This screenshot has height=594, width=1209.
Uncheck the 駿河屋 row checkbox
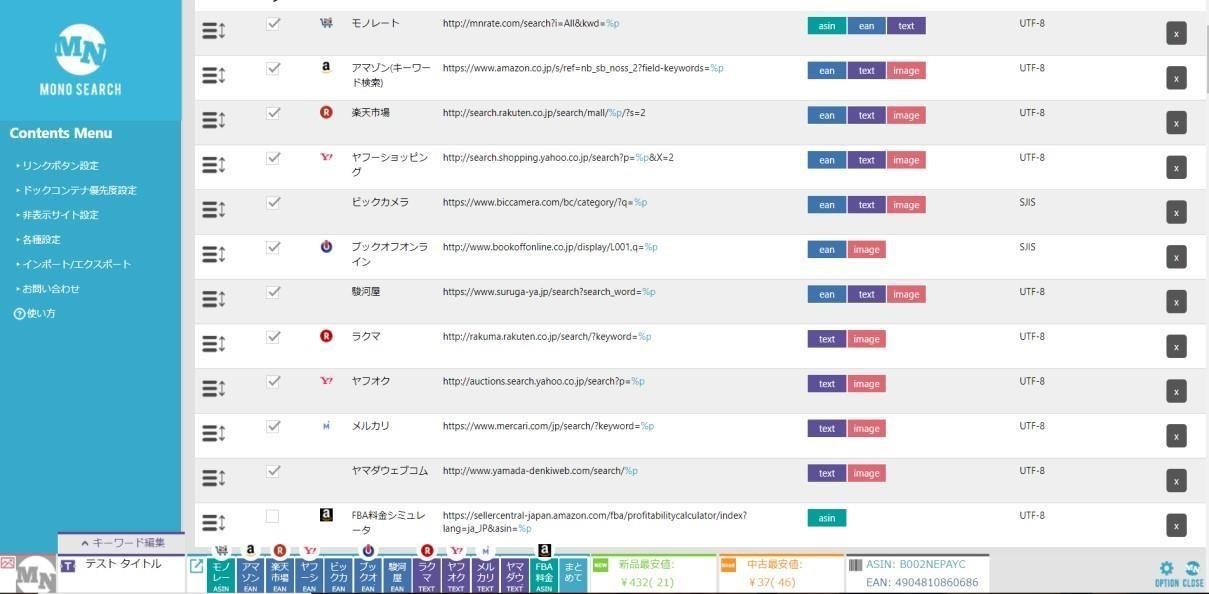pyautogui.click(x=272, y=292)
